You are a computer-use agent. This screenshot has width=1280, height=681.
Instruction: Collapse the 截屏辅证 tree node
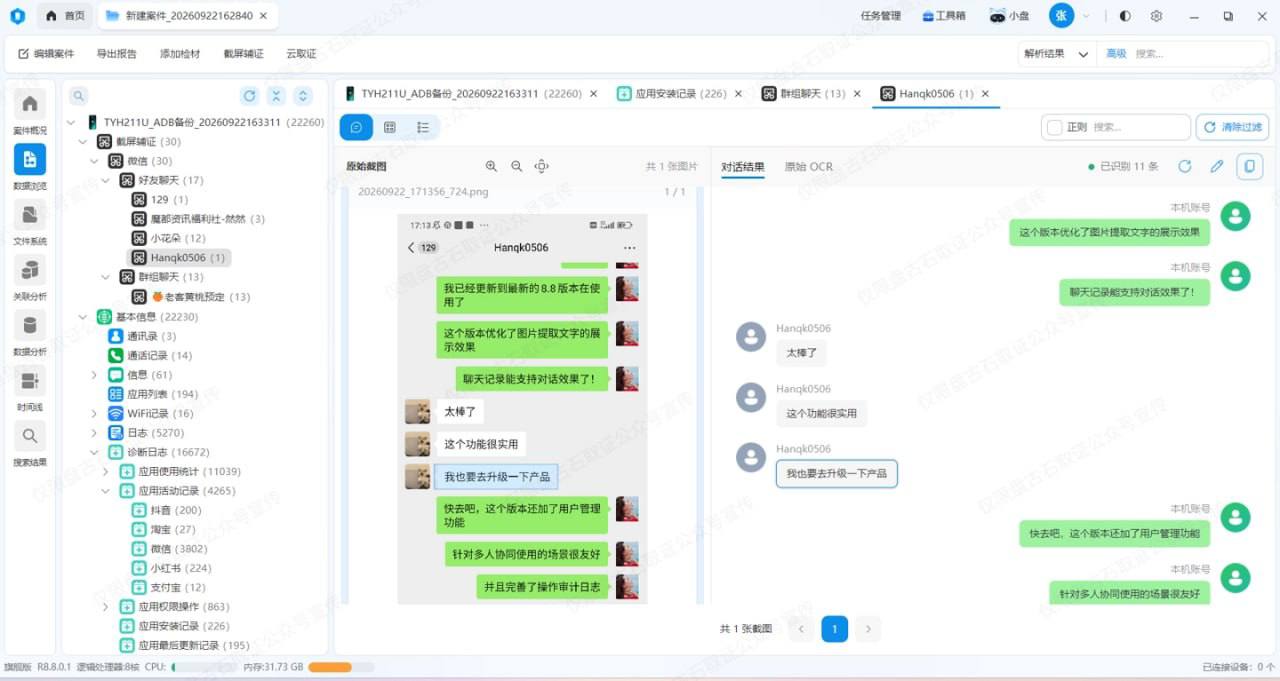(84, 142)
